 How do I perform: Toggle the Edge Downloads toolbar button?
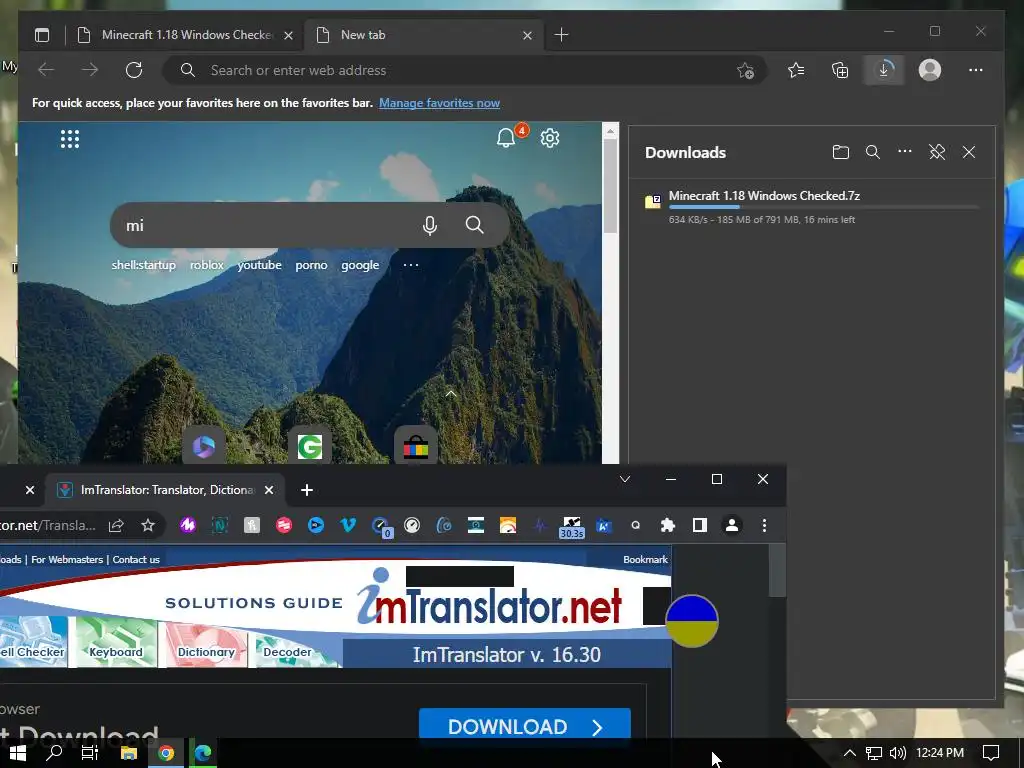point(884,70)
